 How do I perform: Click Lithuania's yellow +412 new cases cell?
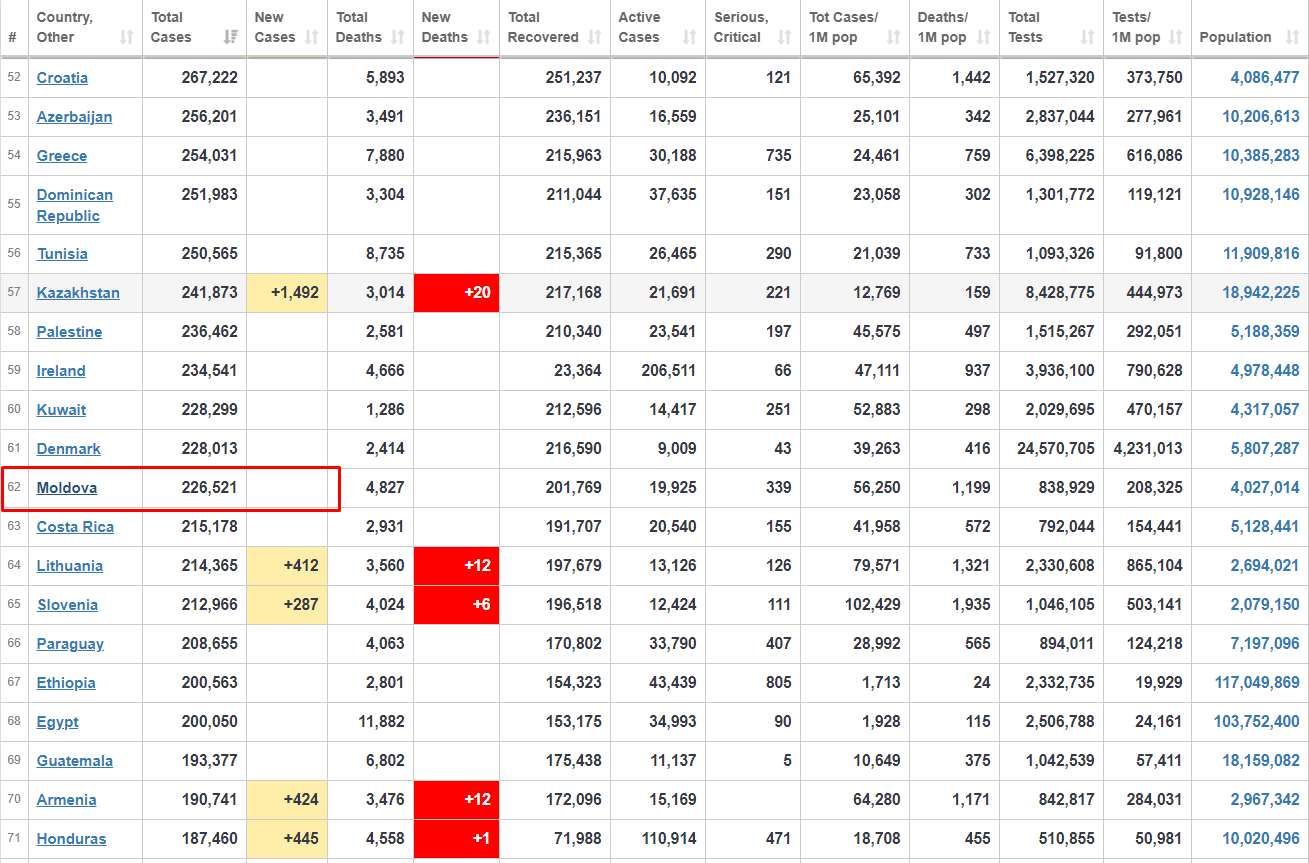(286, 566)
